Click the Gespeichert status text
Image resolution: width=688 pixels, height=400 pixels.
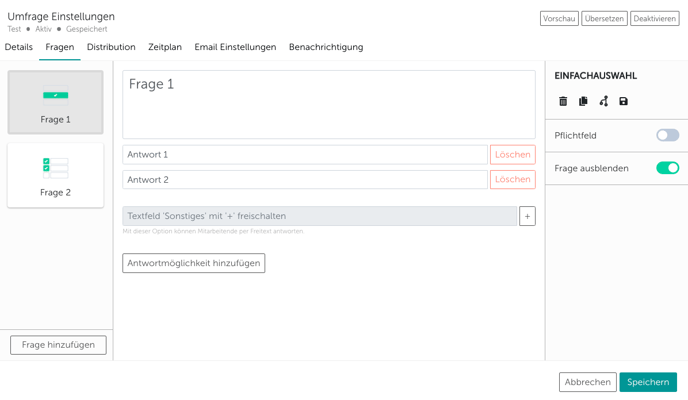(86, 29)
